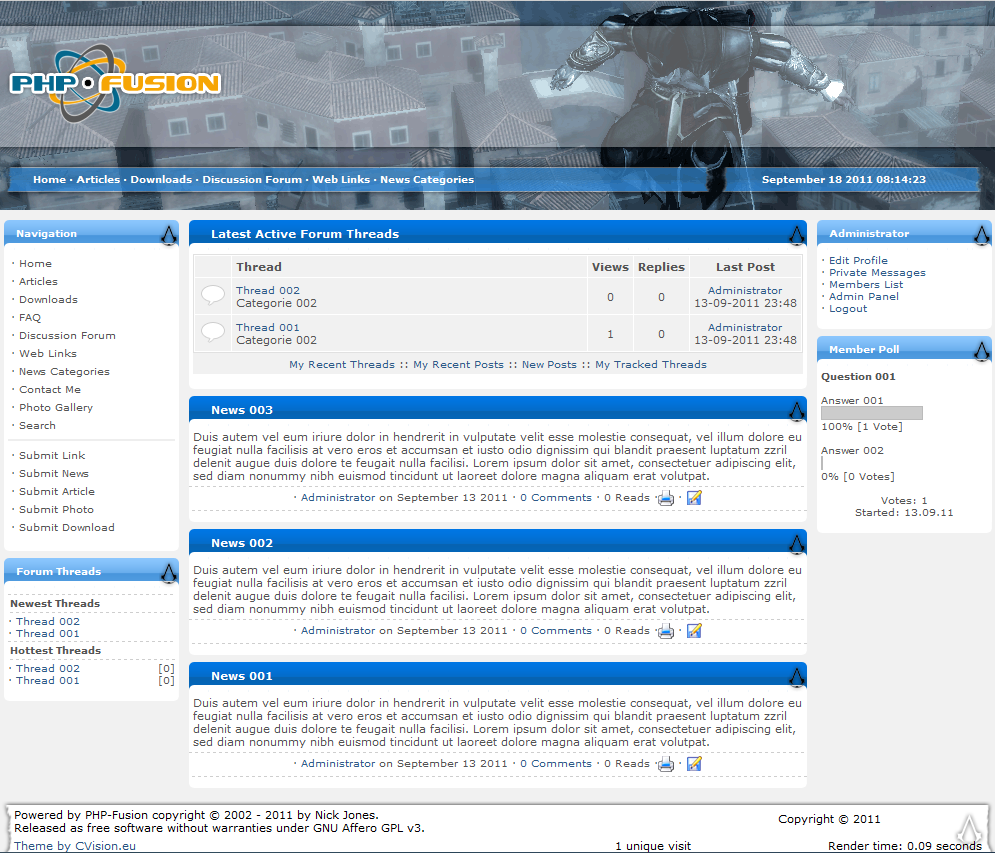995x853 pixels.
Task: Open 0 Comments for News 003
Action: [x=556, y=498]
